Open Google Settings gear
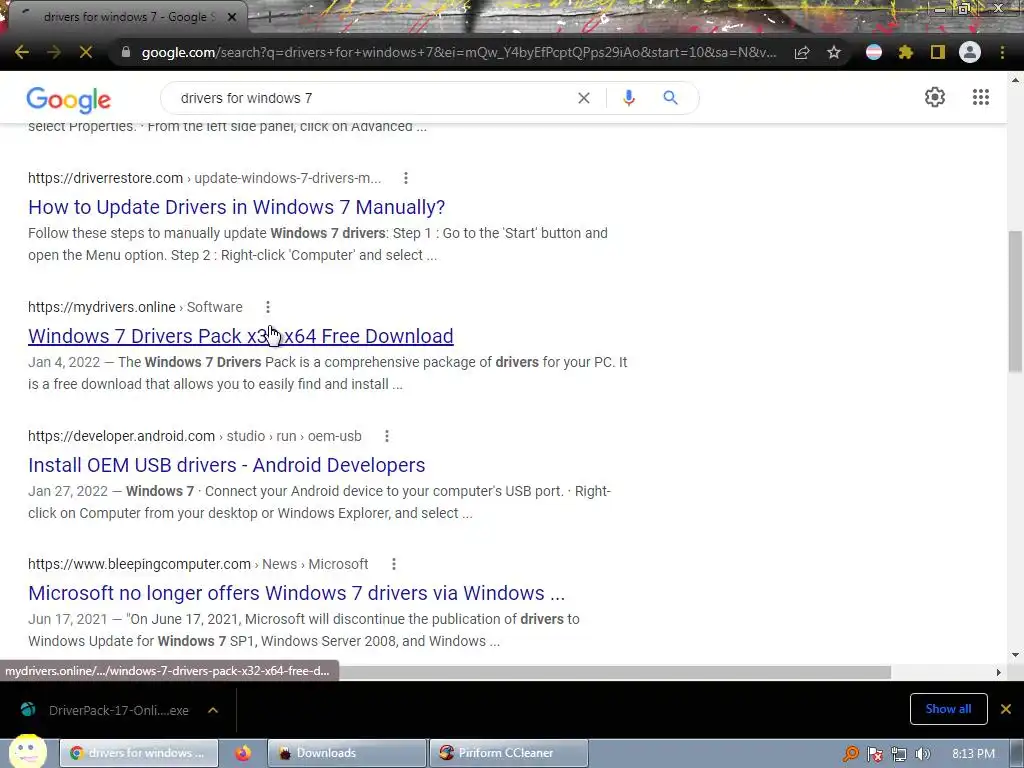 click(x=935, y=97)
